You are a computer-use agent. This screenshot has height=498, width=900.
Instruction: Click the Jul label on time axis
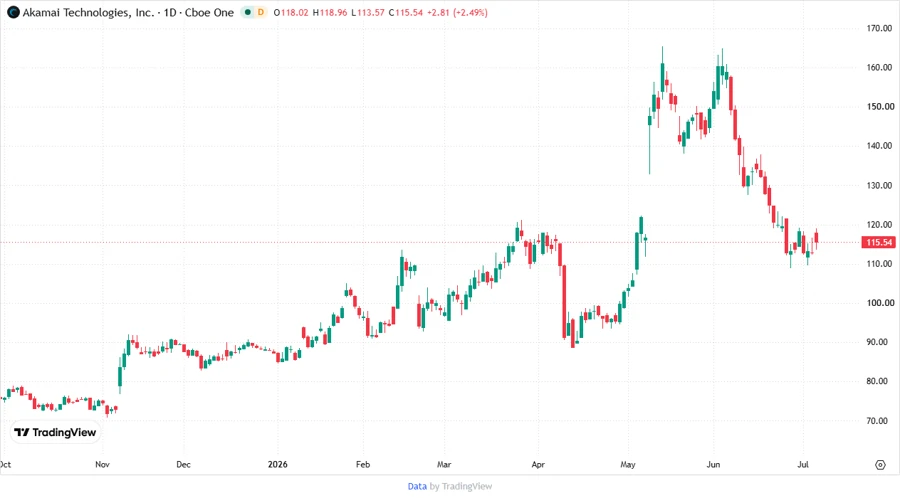(x=803, y=464)
